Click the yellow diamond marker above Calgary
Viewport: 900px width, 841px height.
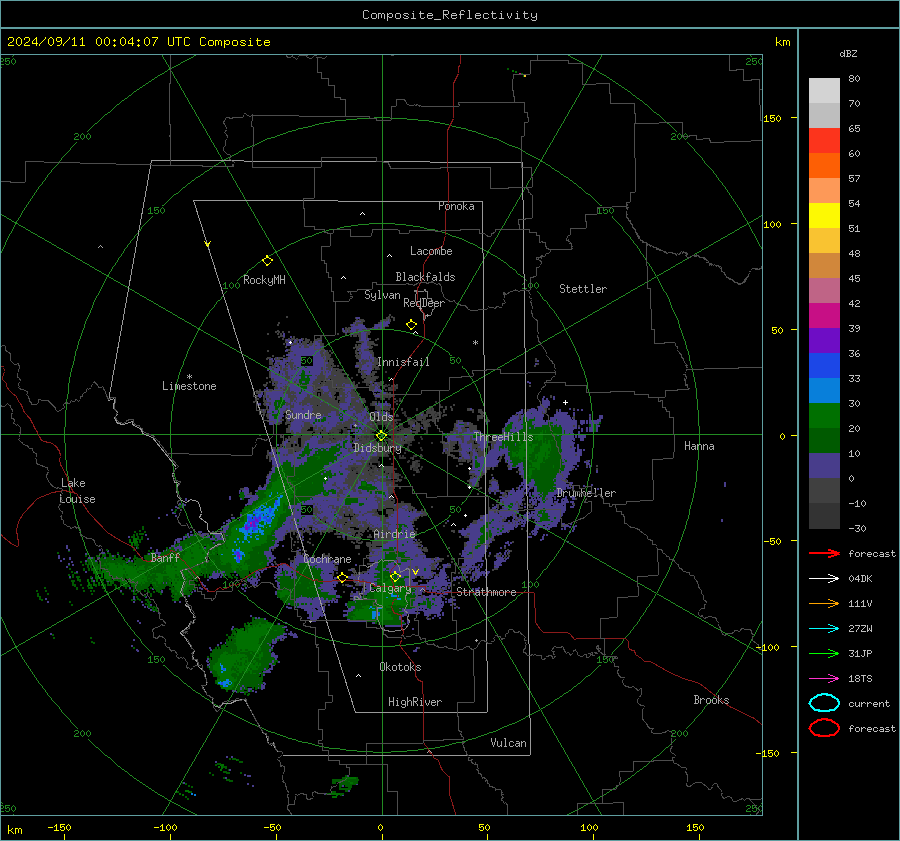pyautogui.click(x=395, y=576)
